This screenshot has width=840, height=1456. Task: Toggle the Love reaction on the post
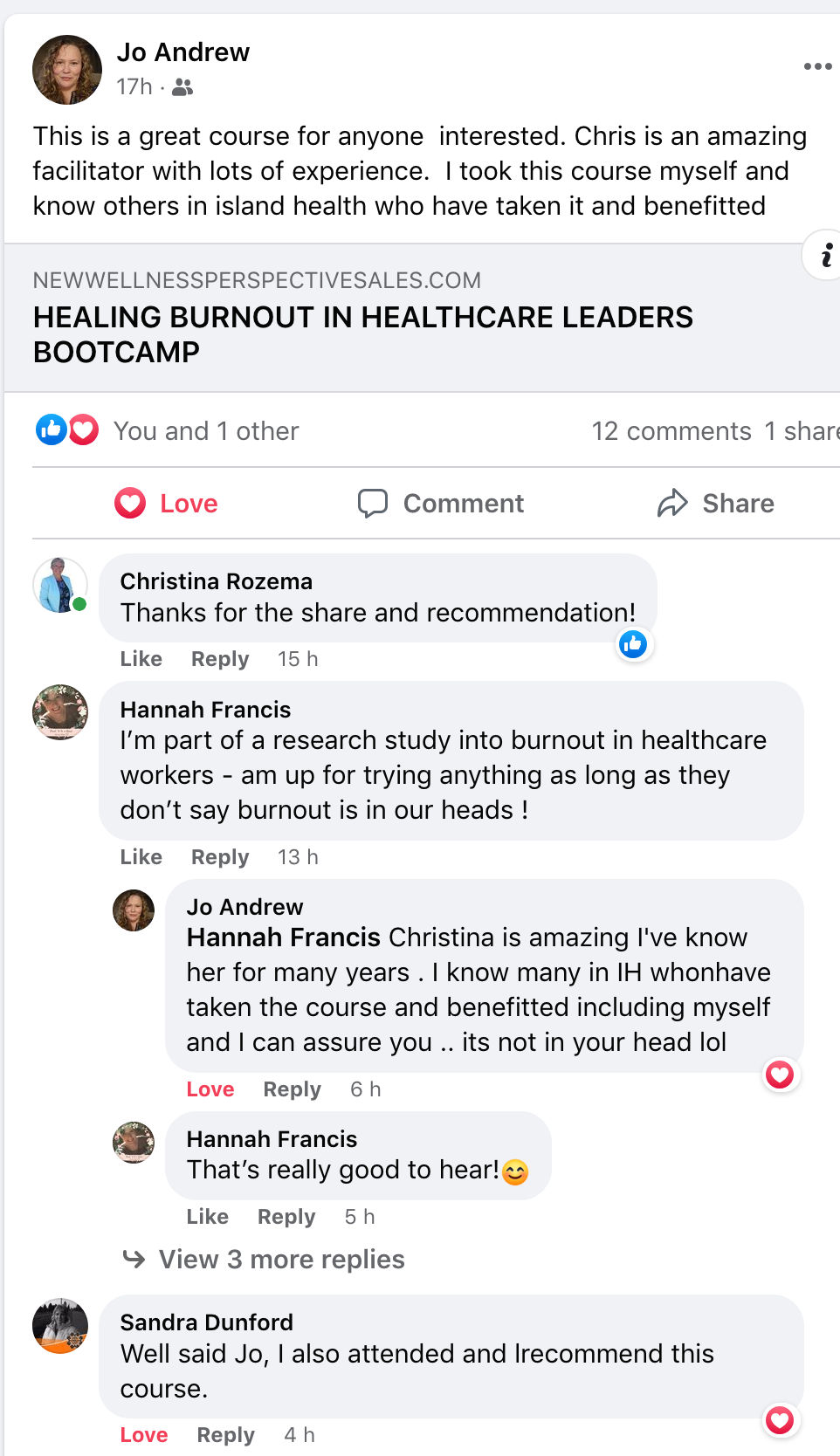tap(167, 504)
